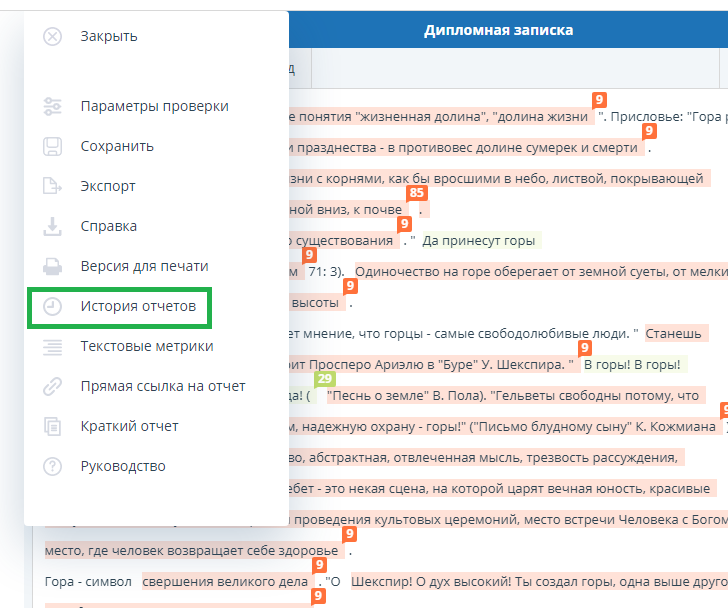Open Прямая ссылка на отчет

pyautogui.click(x=162, y=386)
